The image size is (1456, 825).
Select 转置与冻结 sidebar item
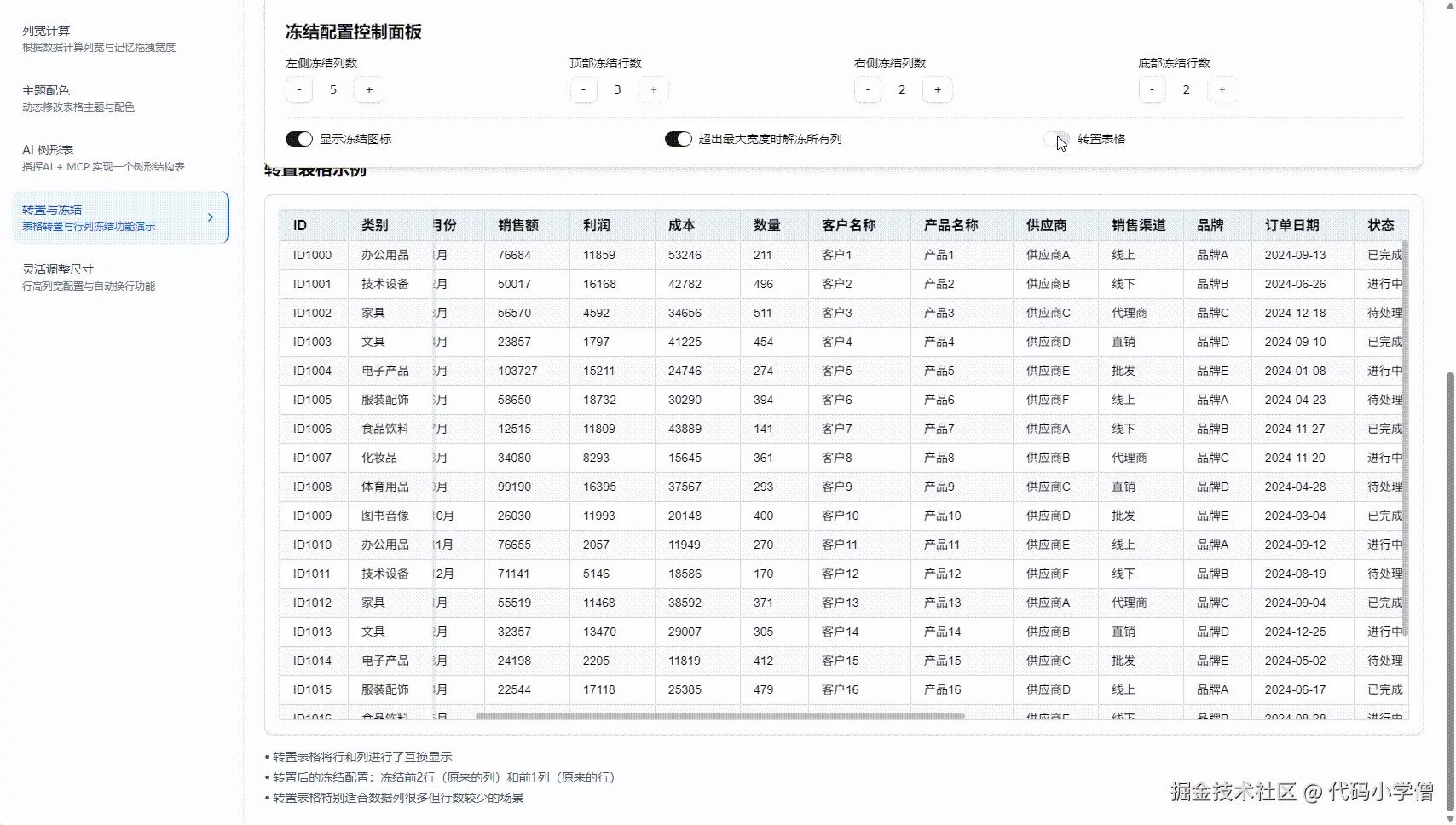pyautogui.click(x=119, y=217)
